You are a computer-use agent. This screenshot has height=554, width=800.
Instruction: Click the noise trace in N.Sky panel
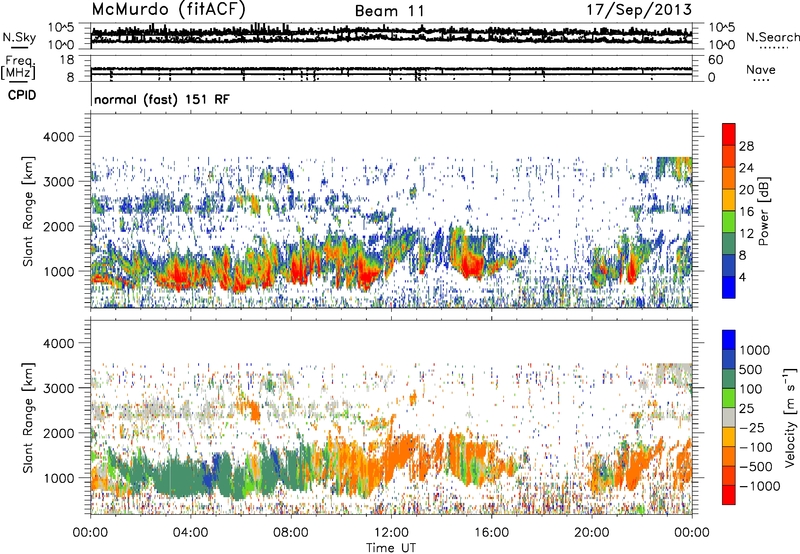(391, 35)
